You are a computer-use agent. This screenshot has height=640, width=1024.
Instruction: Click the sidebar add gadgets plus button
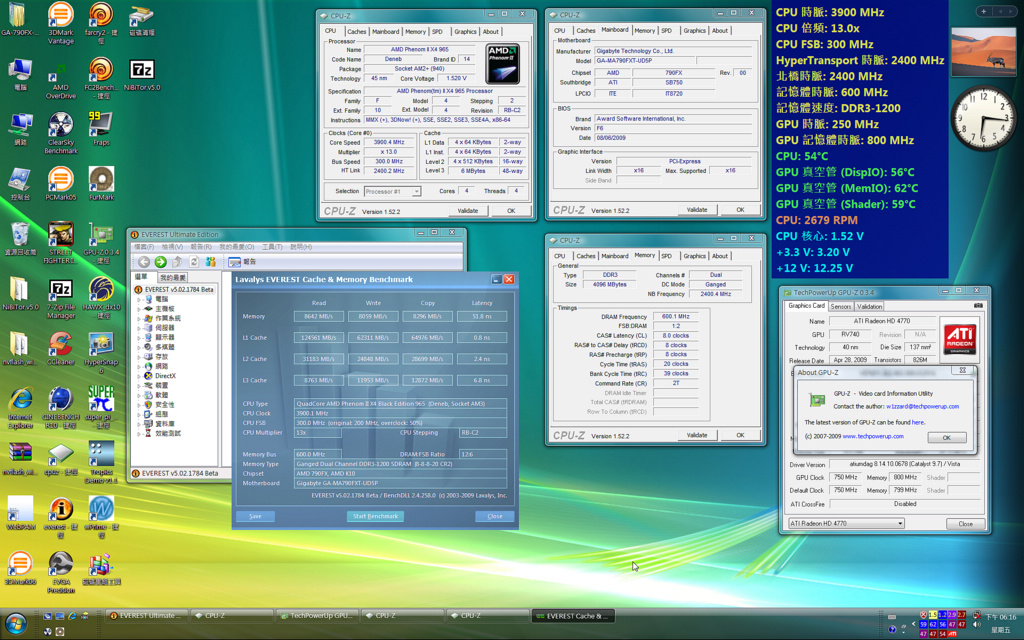tap(984, 11)
